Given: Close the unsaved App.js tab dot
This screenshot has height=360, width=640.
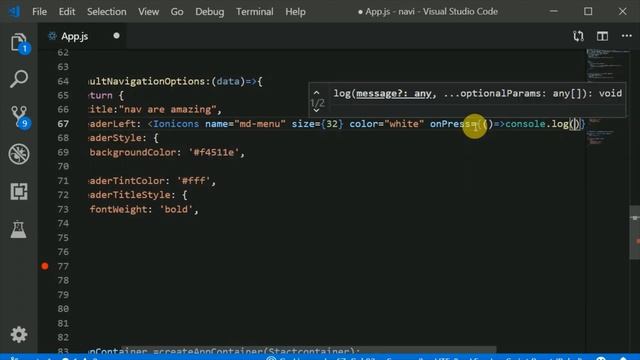Looking at the screenshot, I should 116,36.
